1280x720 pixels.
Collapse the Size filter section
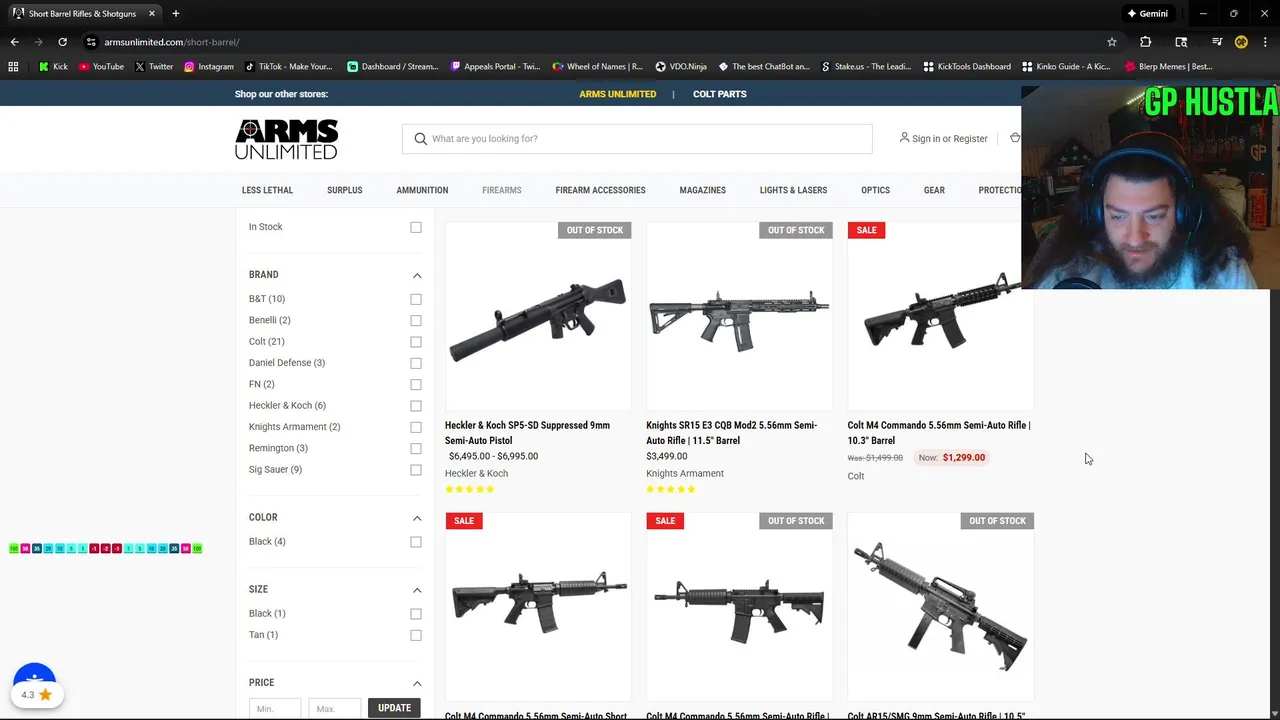417,590
